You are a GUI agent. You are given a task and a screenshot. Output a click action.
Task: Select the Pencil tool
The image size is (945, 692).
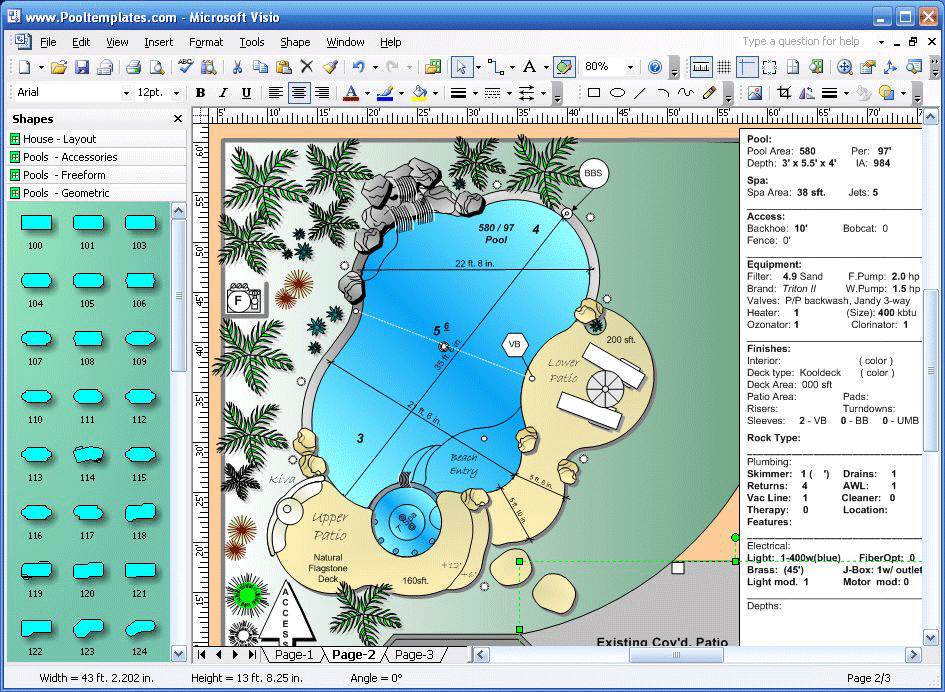click(707, 94)
